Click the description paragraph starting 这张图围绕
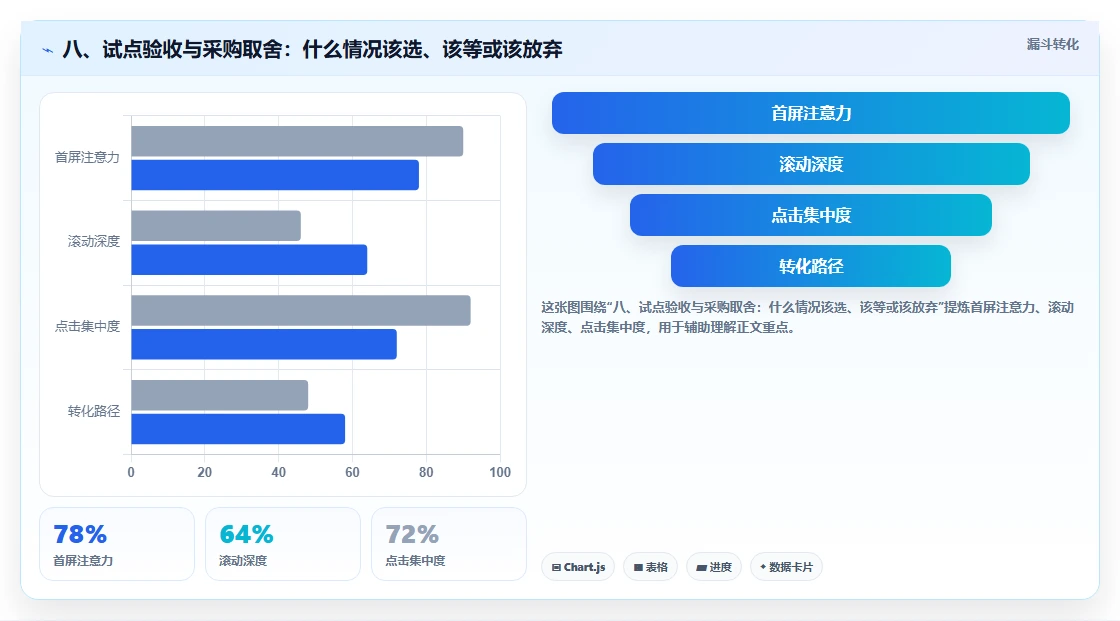The width and height of the screenshot is (1120, 621). [807, 317]
